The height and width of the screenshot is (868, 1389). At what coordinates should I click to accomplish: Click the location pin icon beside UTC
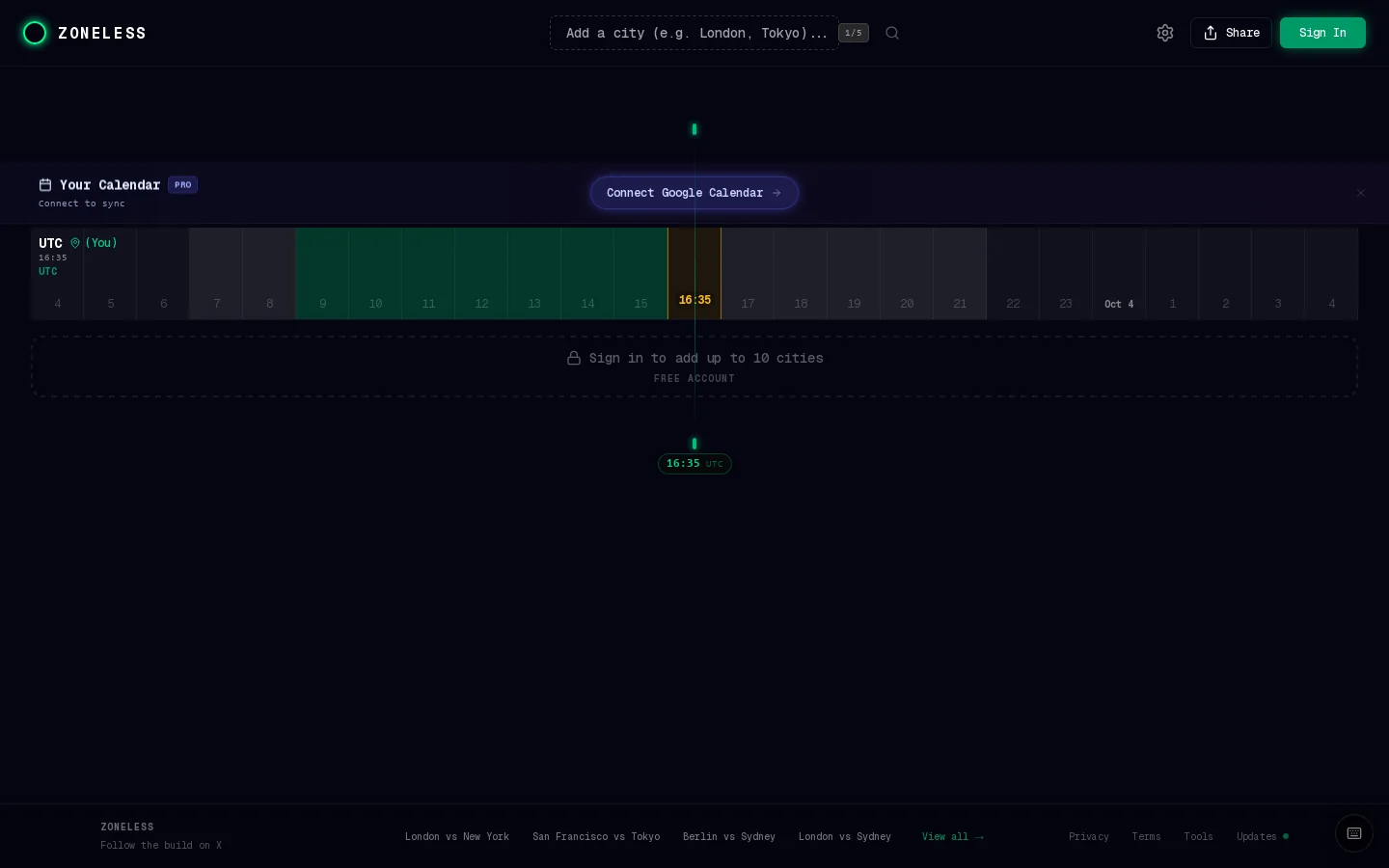[x=75, y=243]
